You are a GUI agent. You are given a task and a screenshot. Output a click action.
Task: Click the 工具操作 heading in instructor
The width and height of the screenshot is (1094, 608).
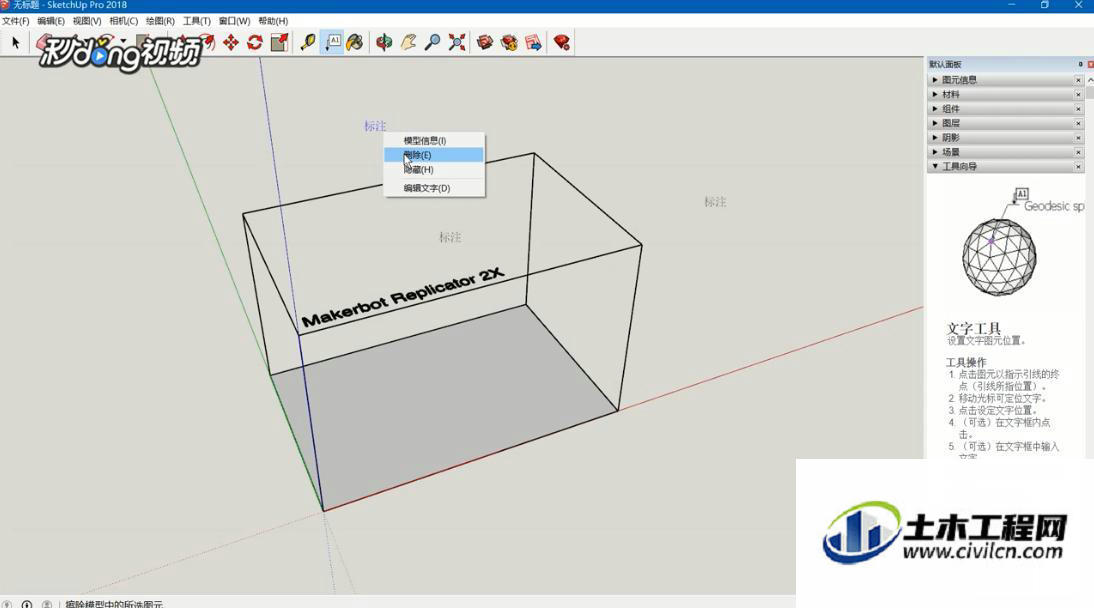point(966,362)
